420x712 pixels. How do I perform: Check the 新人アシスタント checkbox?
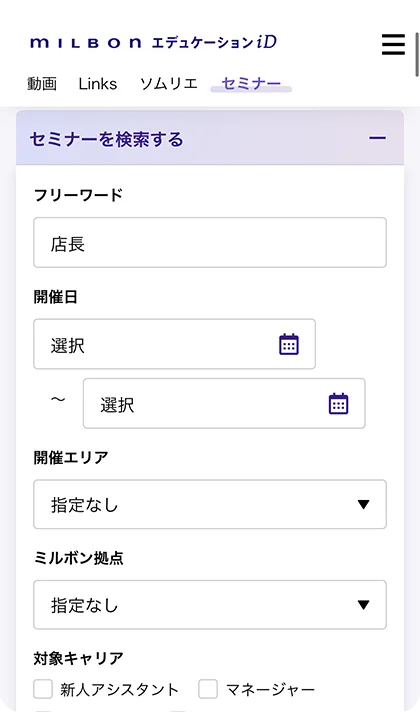43,689
